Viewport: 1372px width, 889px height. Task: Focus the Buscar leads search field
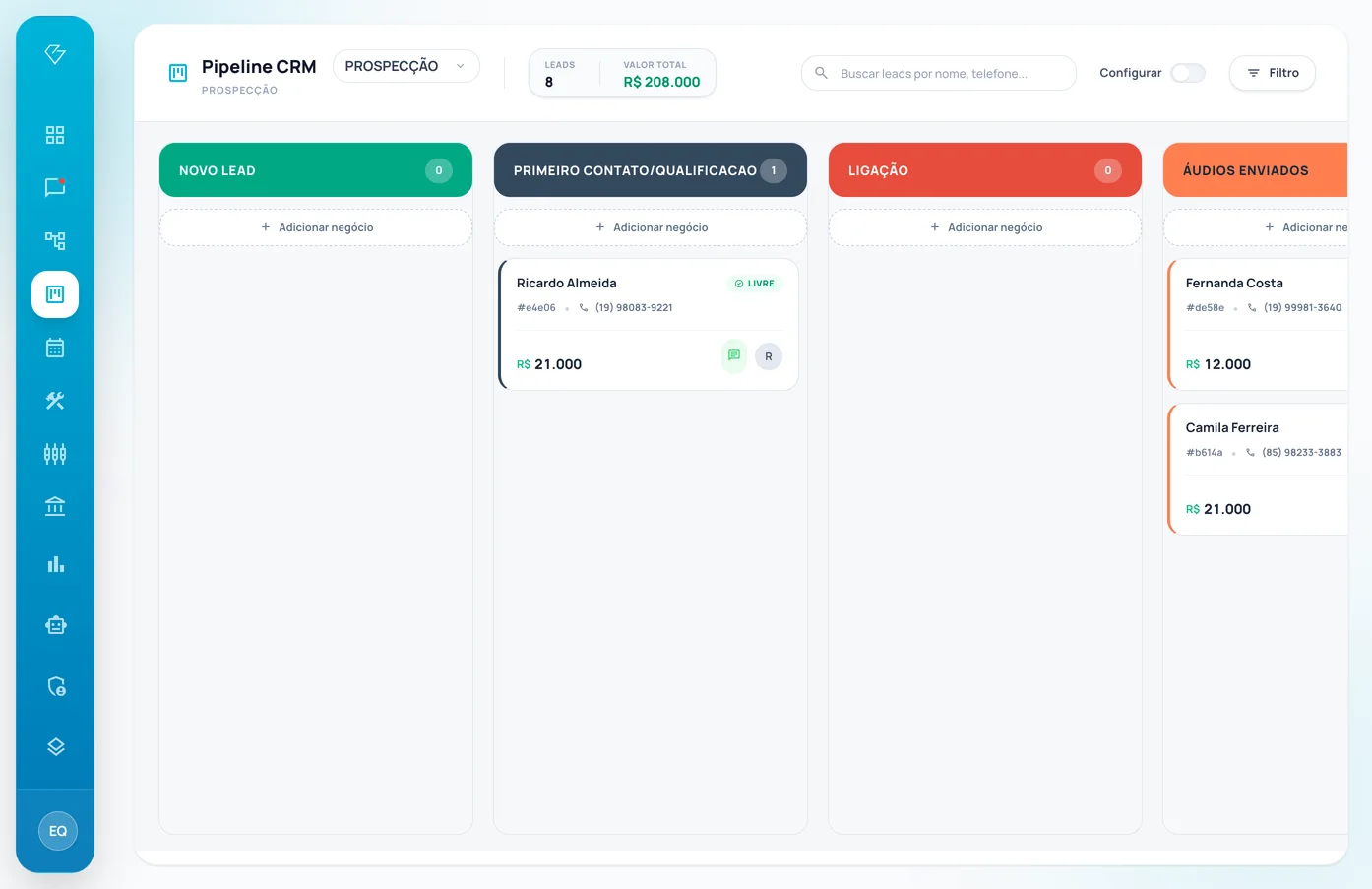(939, 73)
